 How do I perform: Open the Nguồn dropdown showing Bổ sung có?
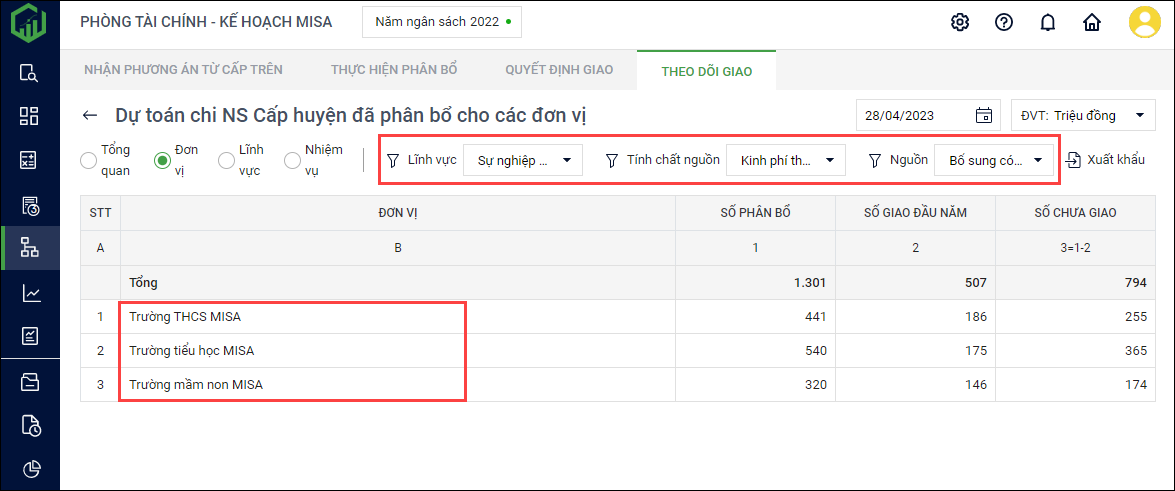994,160
